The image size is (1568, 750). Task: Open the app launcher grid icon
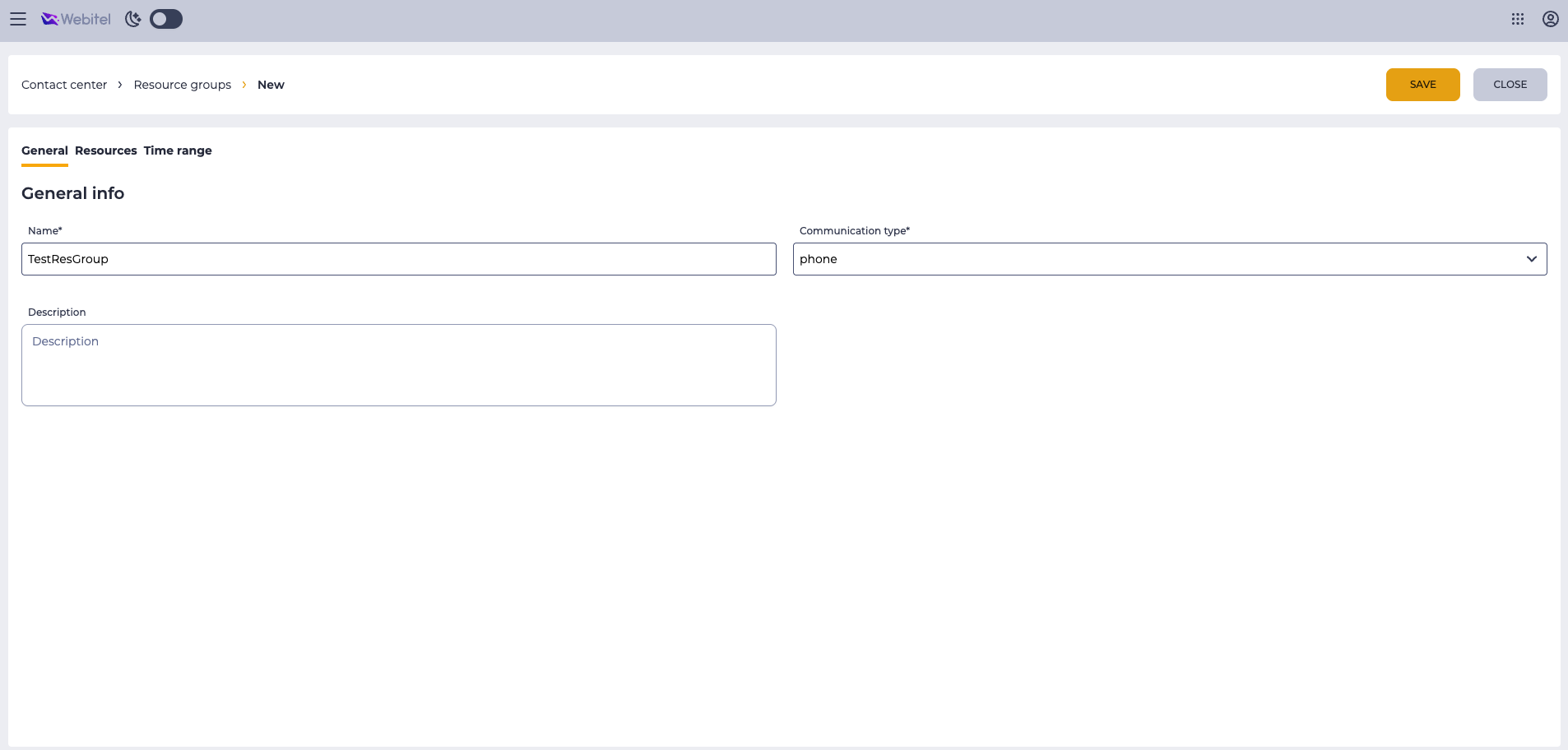pos(1518,19)
